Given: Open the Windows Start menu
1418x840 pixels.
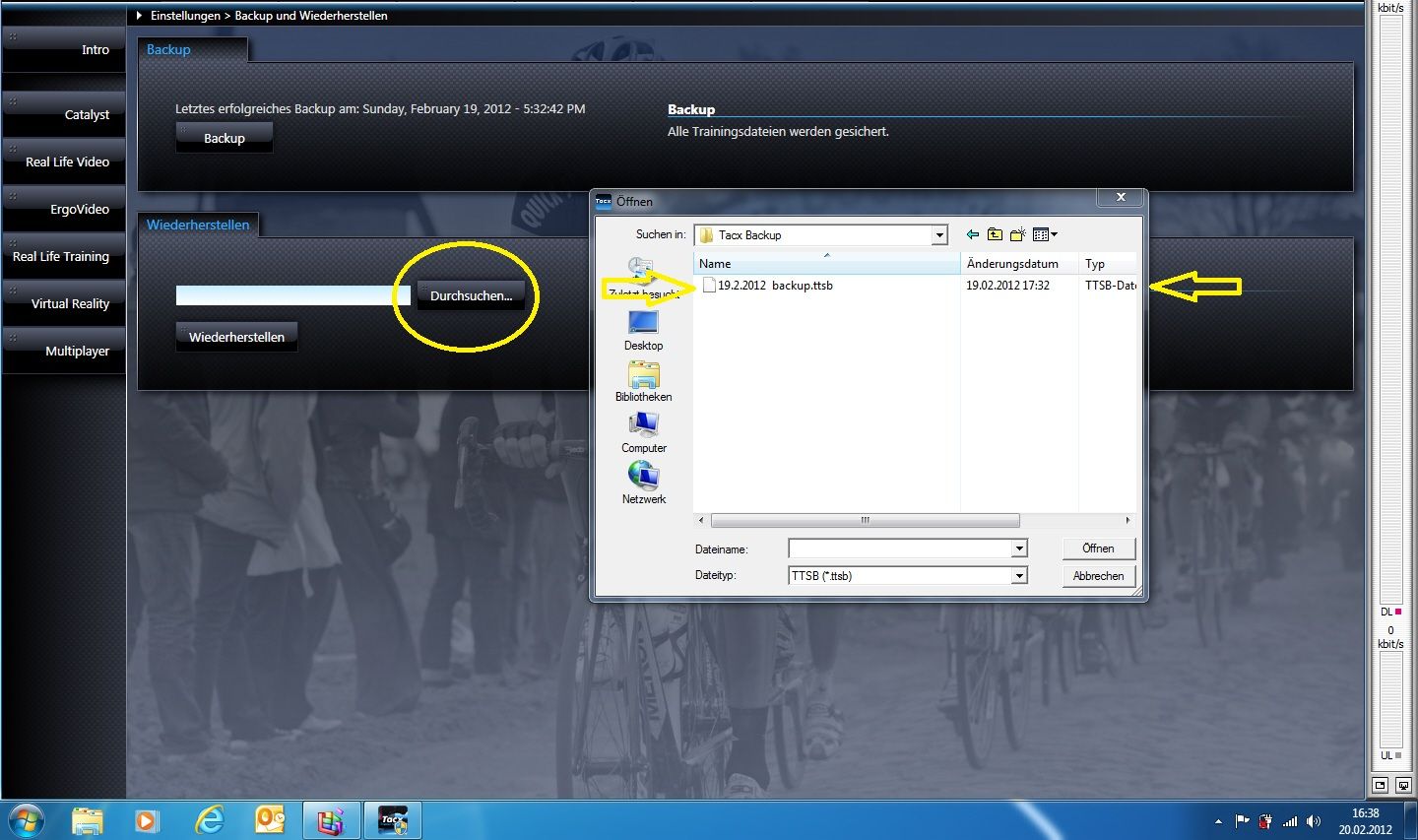Looking at the screenshot, I should click(27, 820).
